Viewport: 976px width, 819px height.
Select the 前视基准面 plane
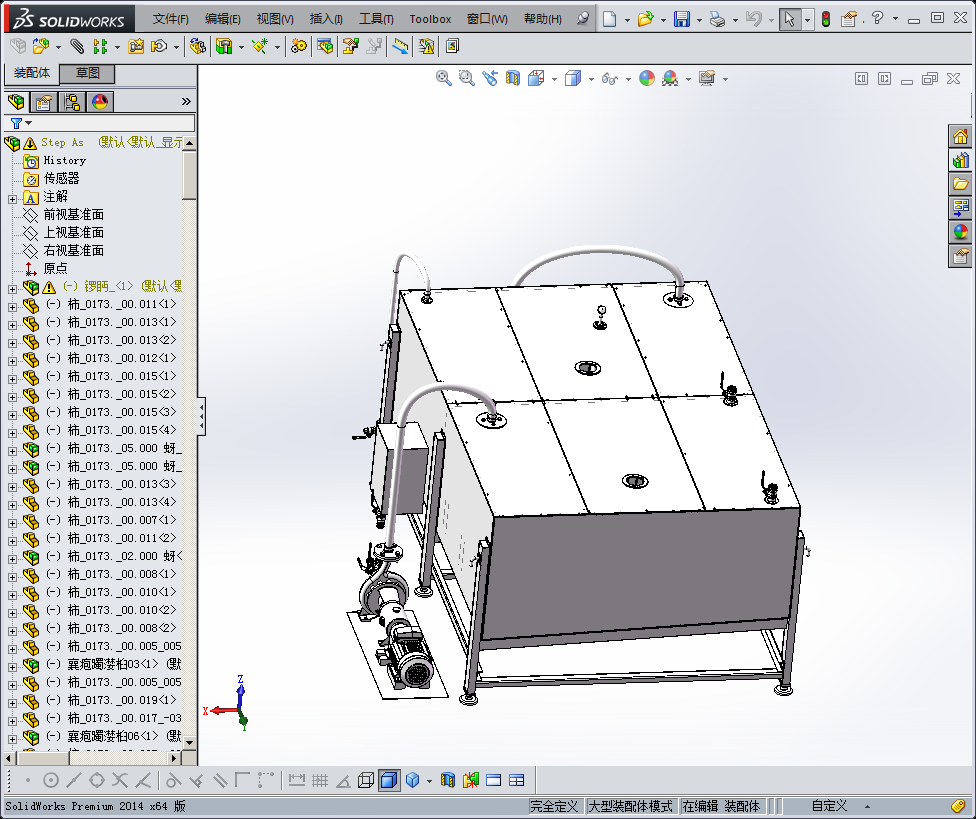coord(73,215)
